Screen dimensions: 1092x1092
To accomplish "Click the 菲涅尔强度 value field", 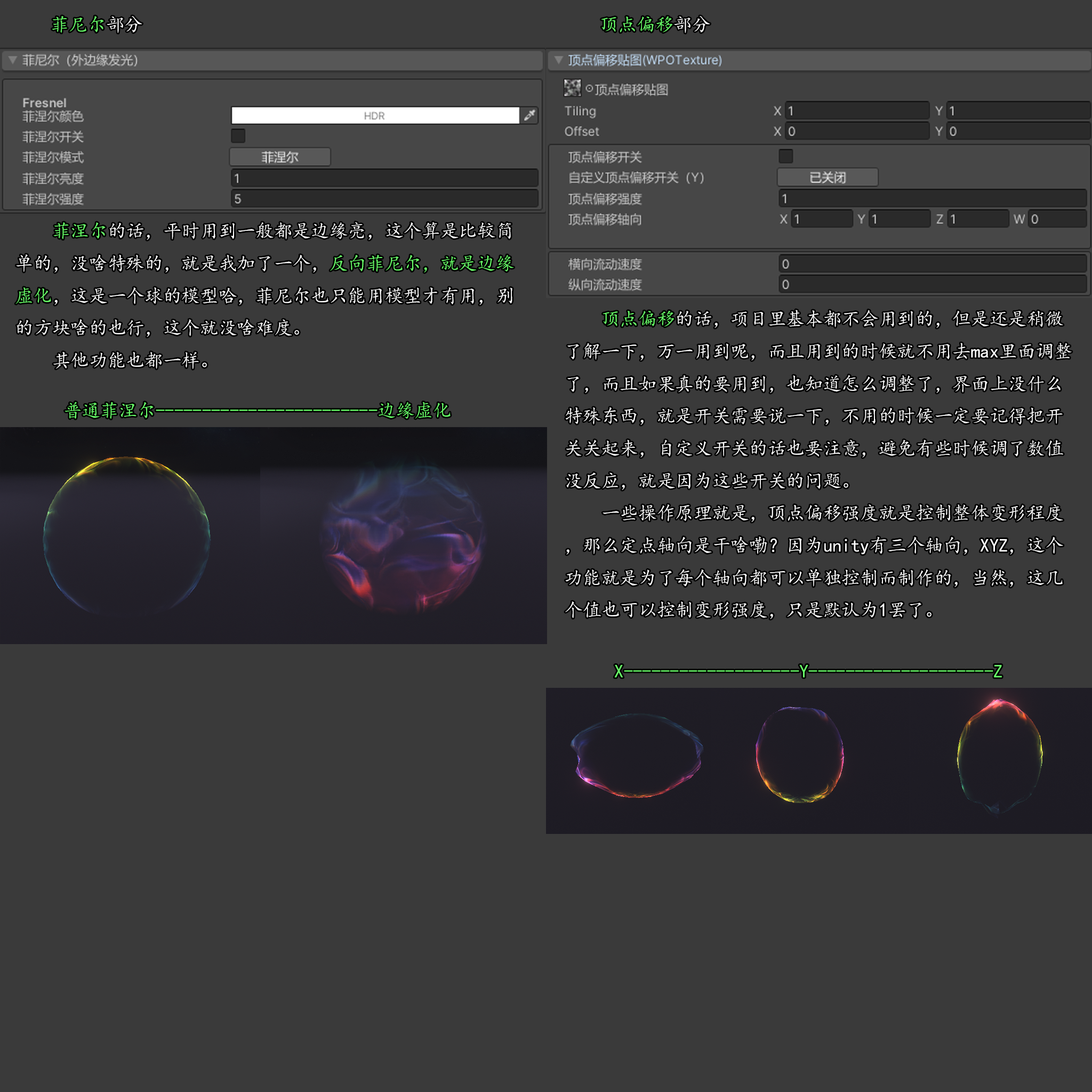I will pos(384,199).
